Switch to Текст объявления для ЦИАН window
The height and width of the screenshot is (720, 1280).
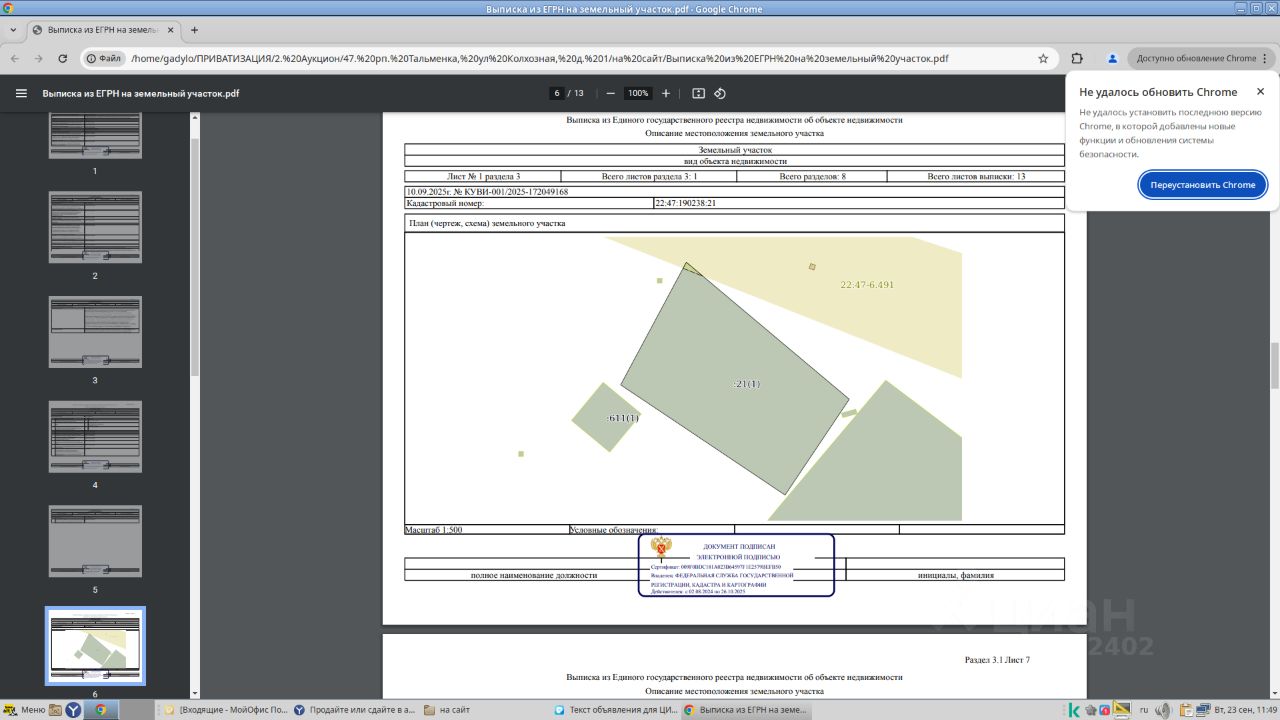point(615,710)
